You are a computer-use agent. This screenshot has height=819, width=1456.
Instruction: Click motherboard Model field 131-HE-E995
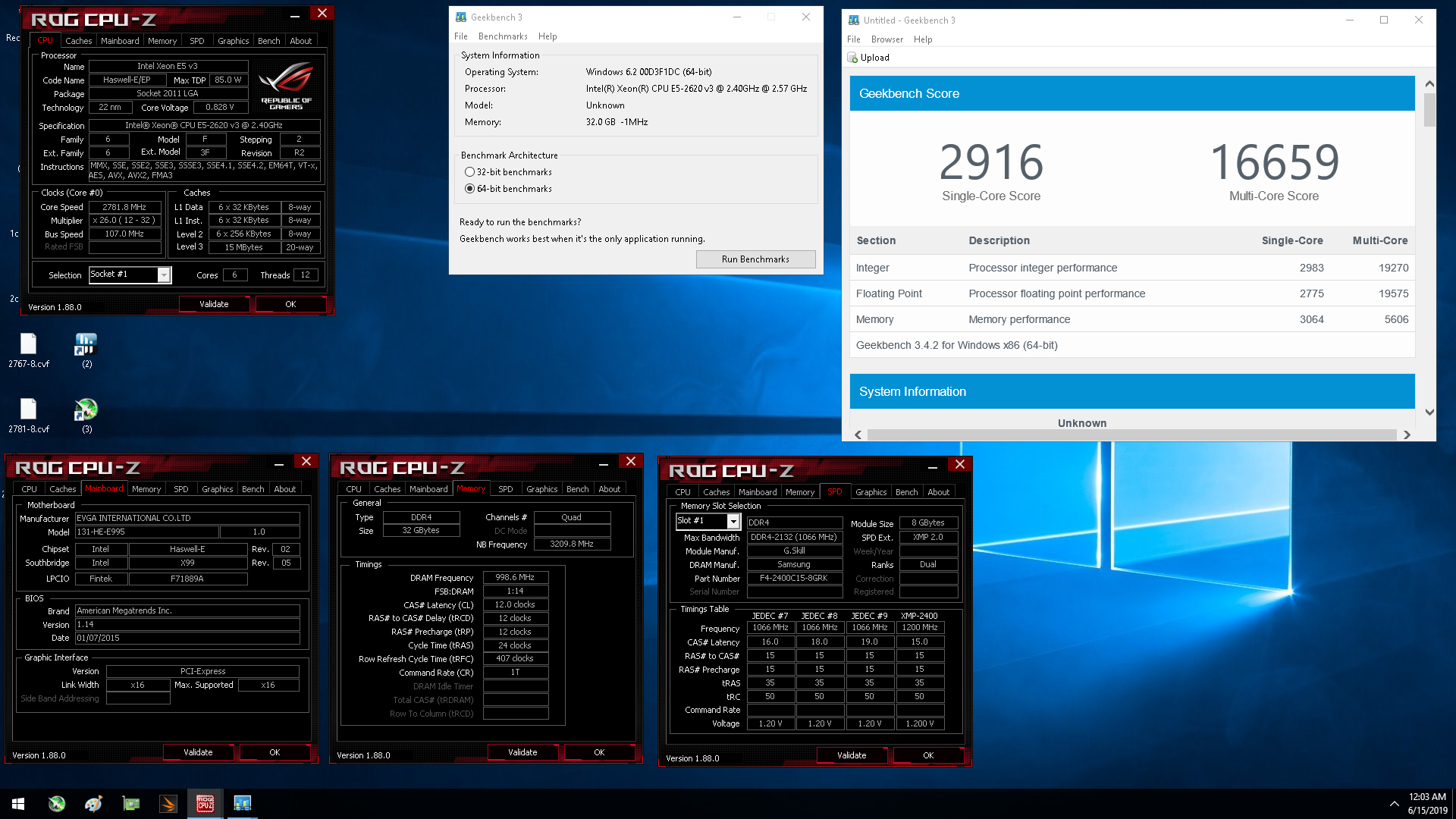tap(146, 532)
